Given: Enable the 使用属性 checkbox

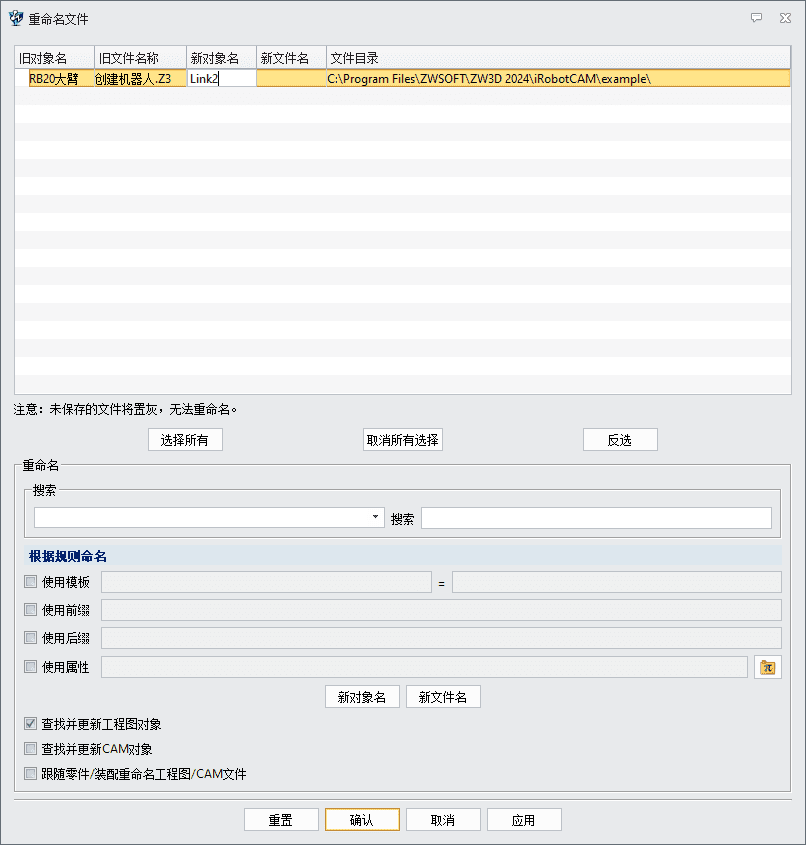Looking at the screenshot, I should pyautogui.click(x=31, y=667).
